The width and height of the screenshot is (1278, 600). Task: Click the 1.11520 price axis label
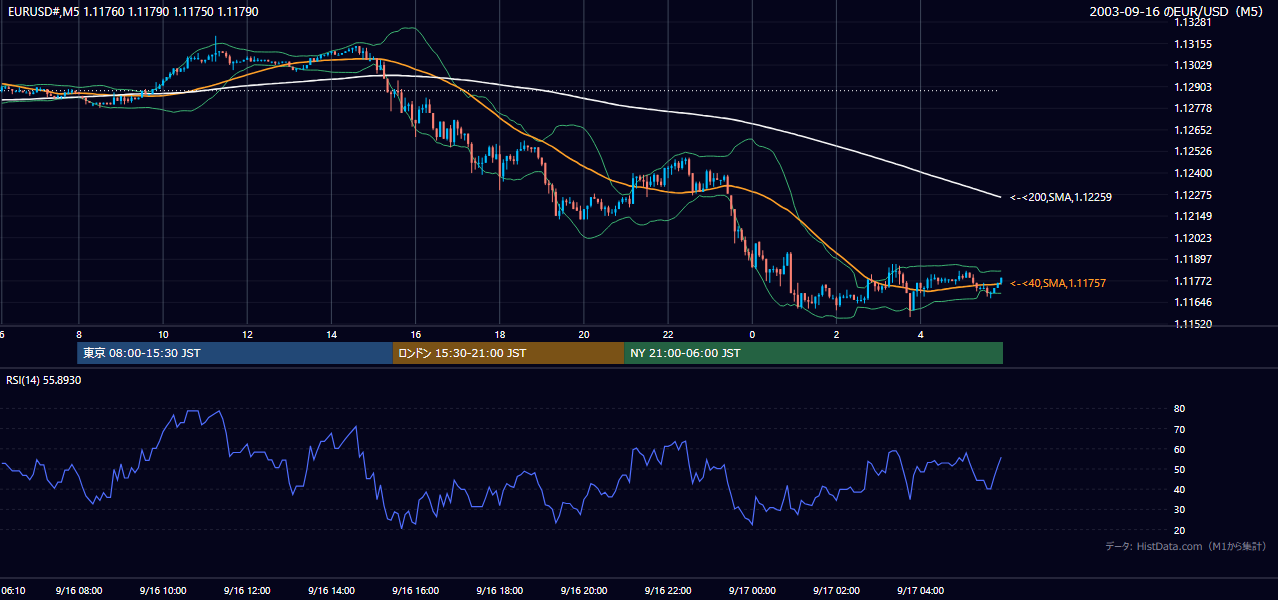(1193, 324)
